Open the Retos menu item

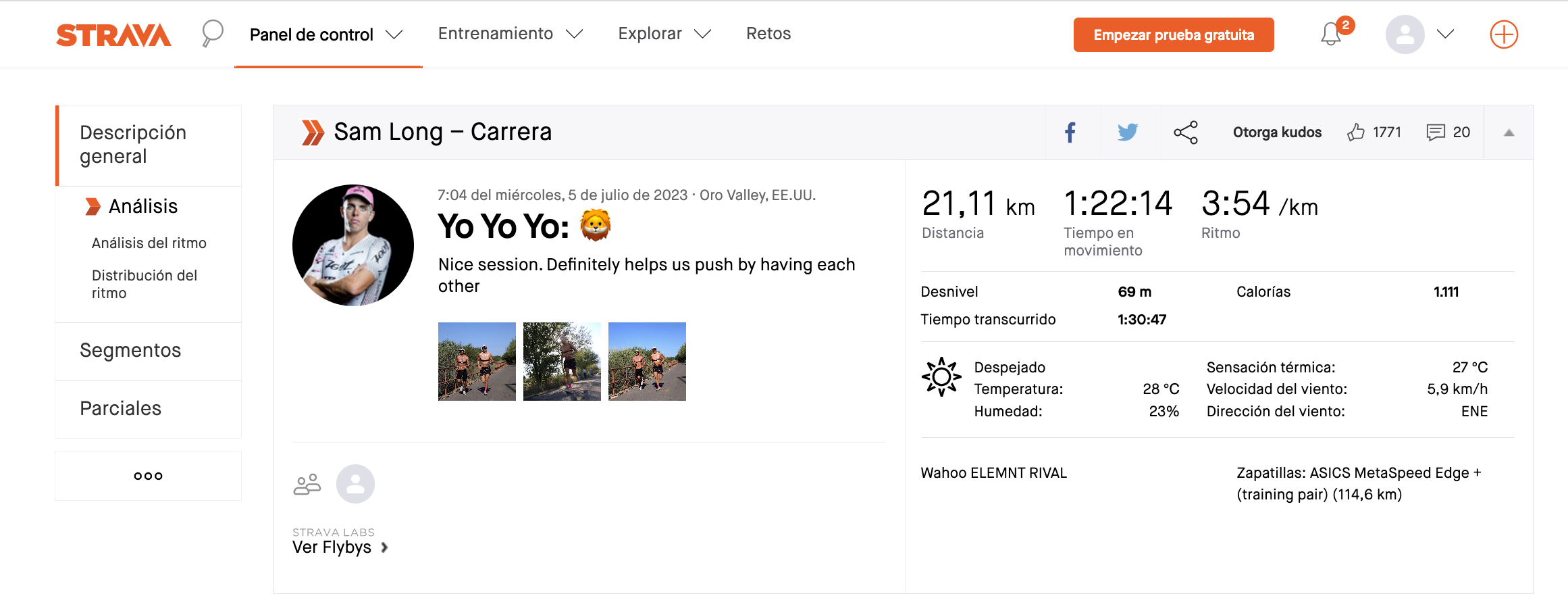768,34
